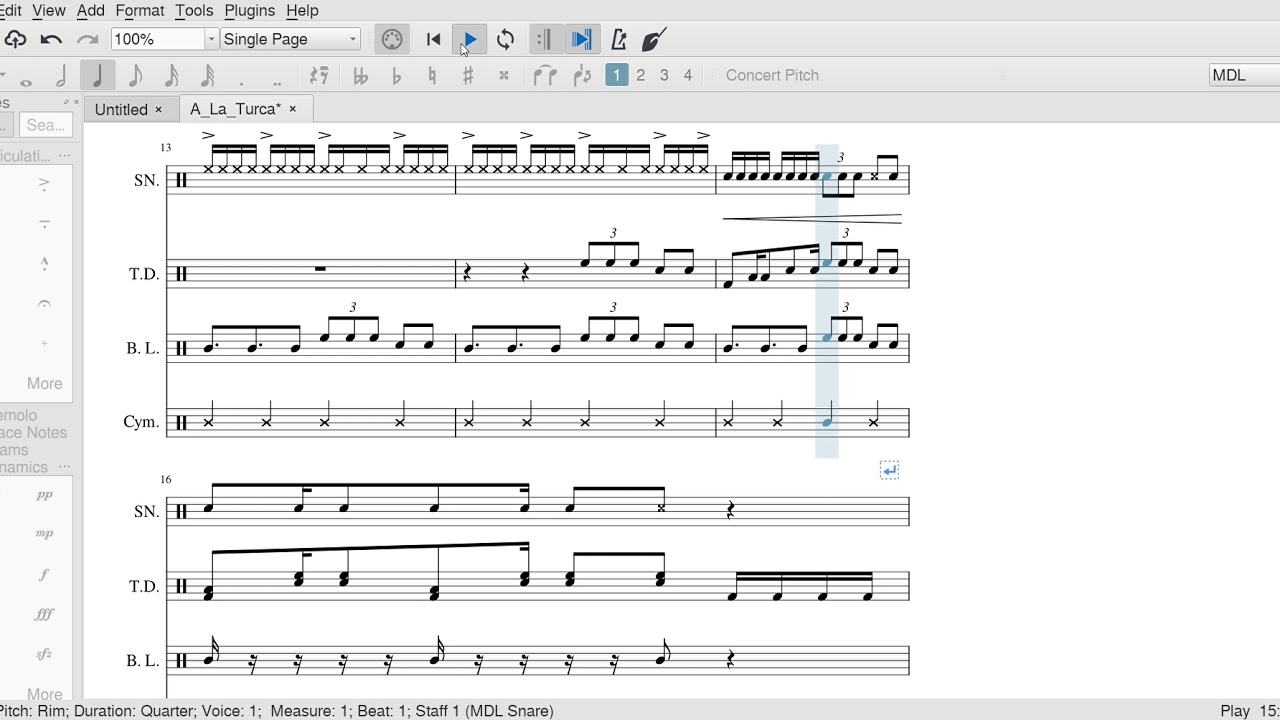The height and width of the screenshot is (720, 1280).
Task: Toggle MIDI input button
Action: tap(392, 40)
